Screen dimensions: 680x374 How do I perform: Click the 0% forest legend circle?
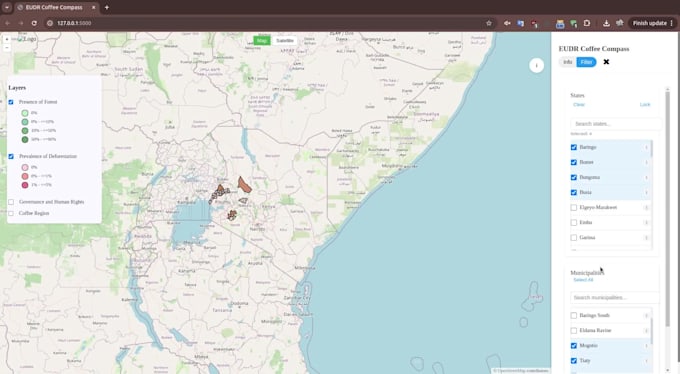coord(25,113)
